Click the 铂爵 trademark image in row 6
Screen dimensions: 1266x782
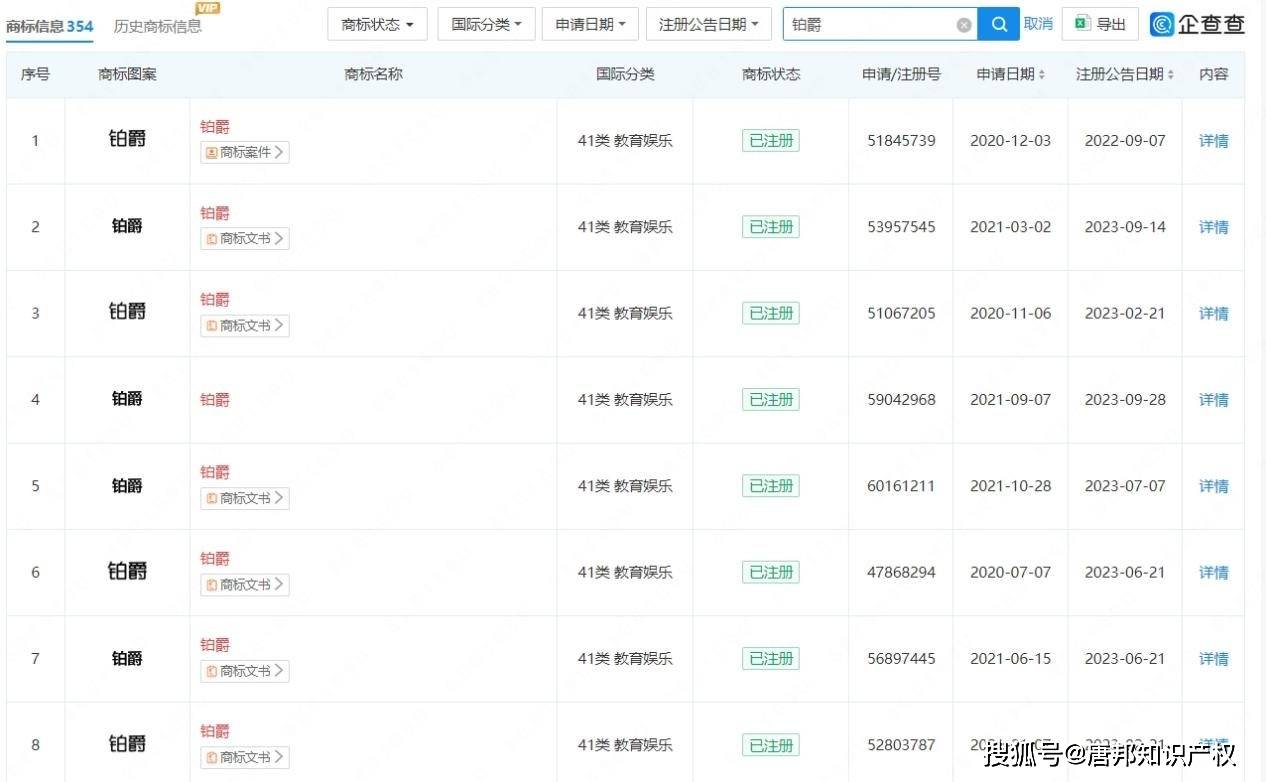127,572
